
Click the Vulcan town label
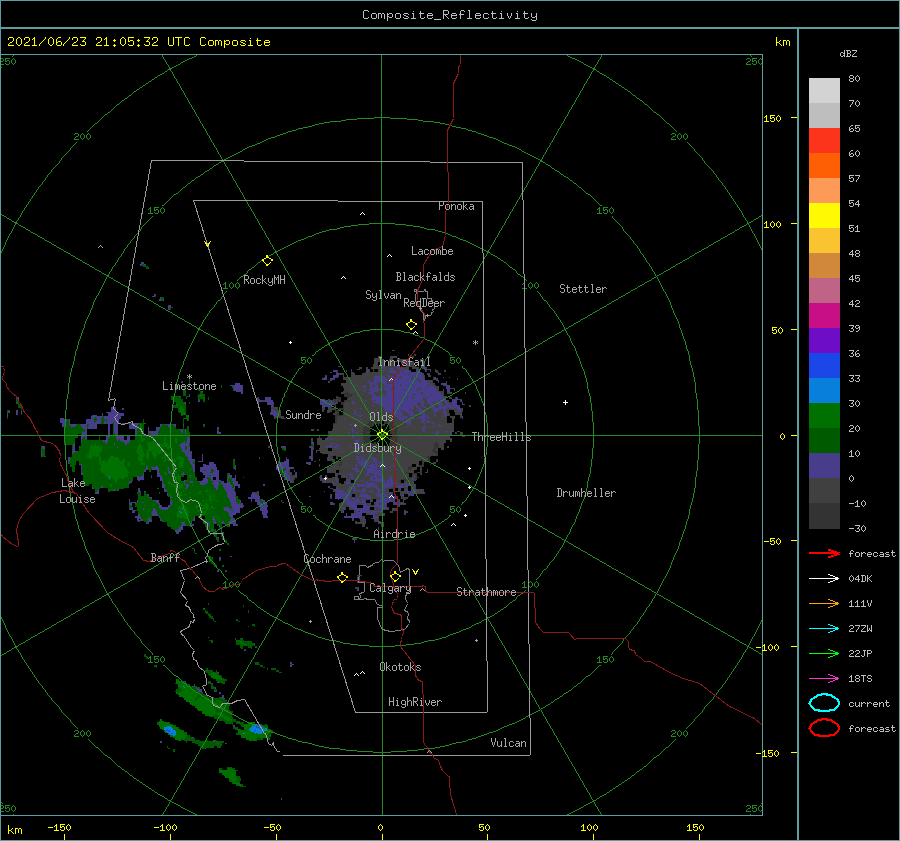[509, 743]
